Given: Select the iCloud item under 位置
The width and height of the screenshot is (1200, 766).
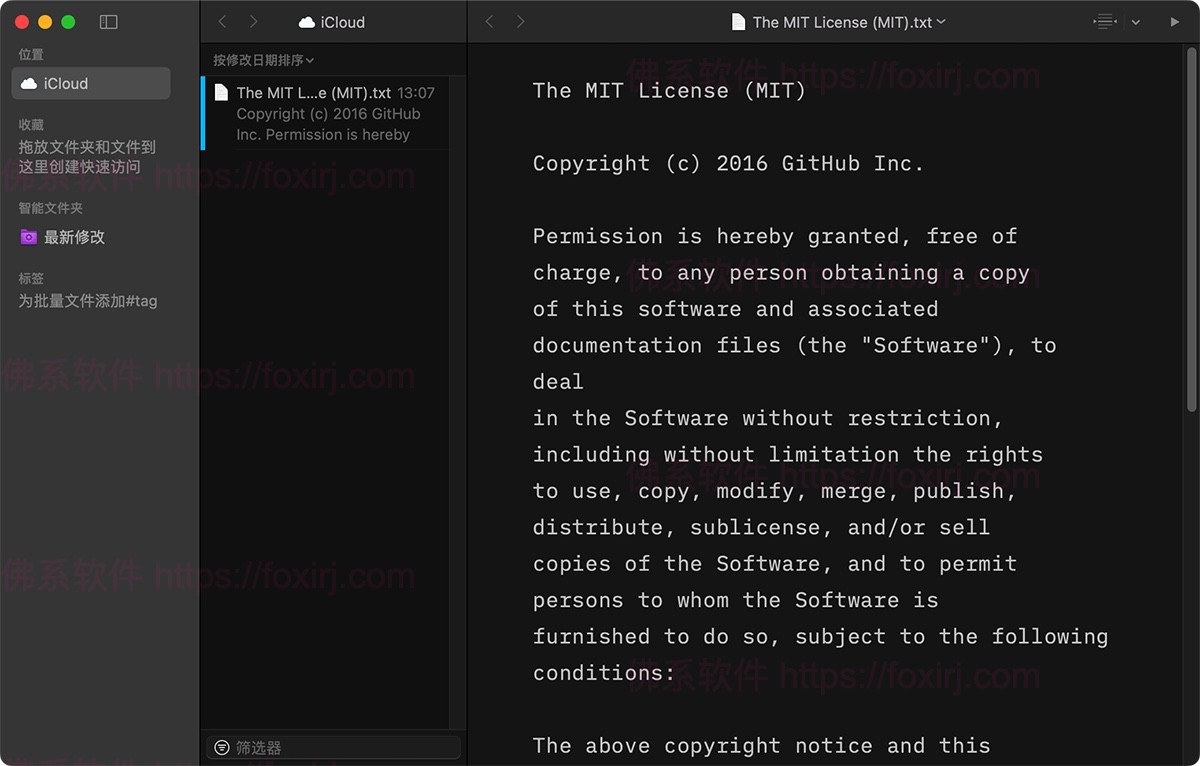Looking at the screenshot, I should (x=90, y=83).
